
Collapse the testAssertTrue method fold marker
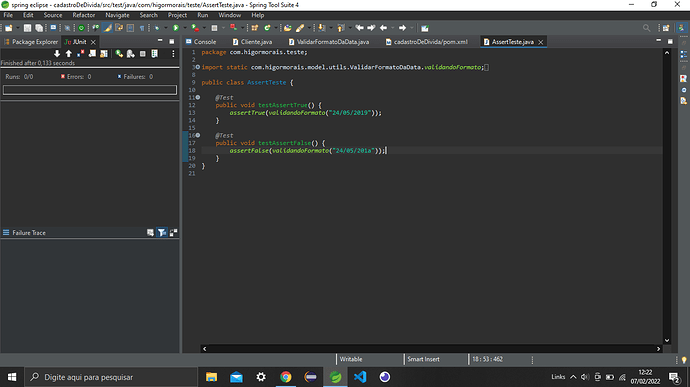[x=198, y=97]
